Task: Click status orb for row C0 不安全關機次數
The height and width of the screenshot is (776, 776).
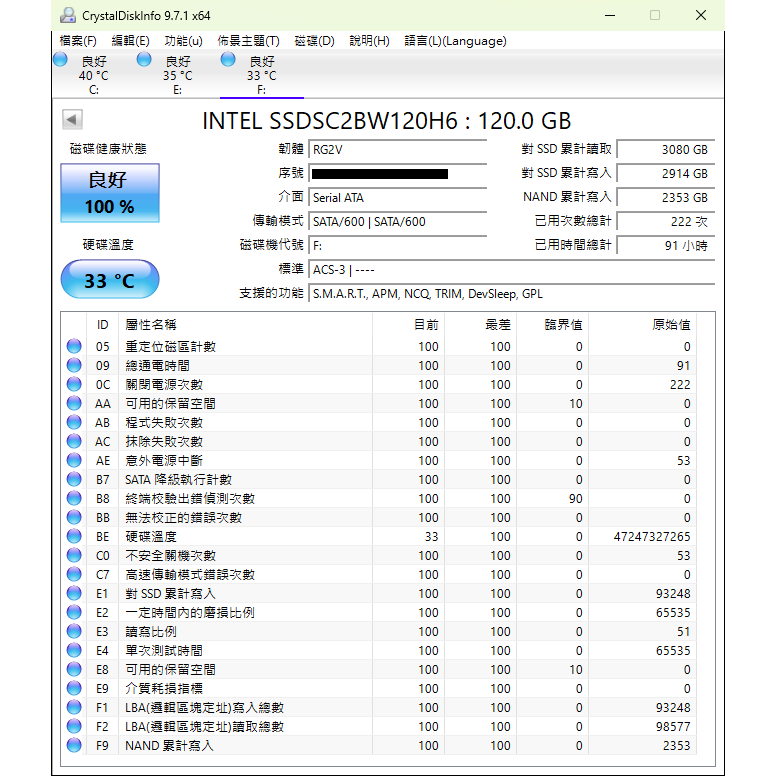Action: [74, 555]
